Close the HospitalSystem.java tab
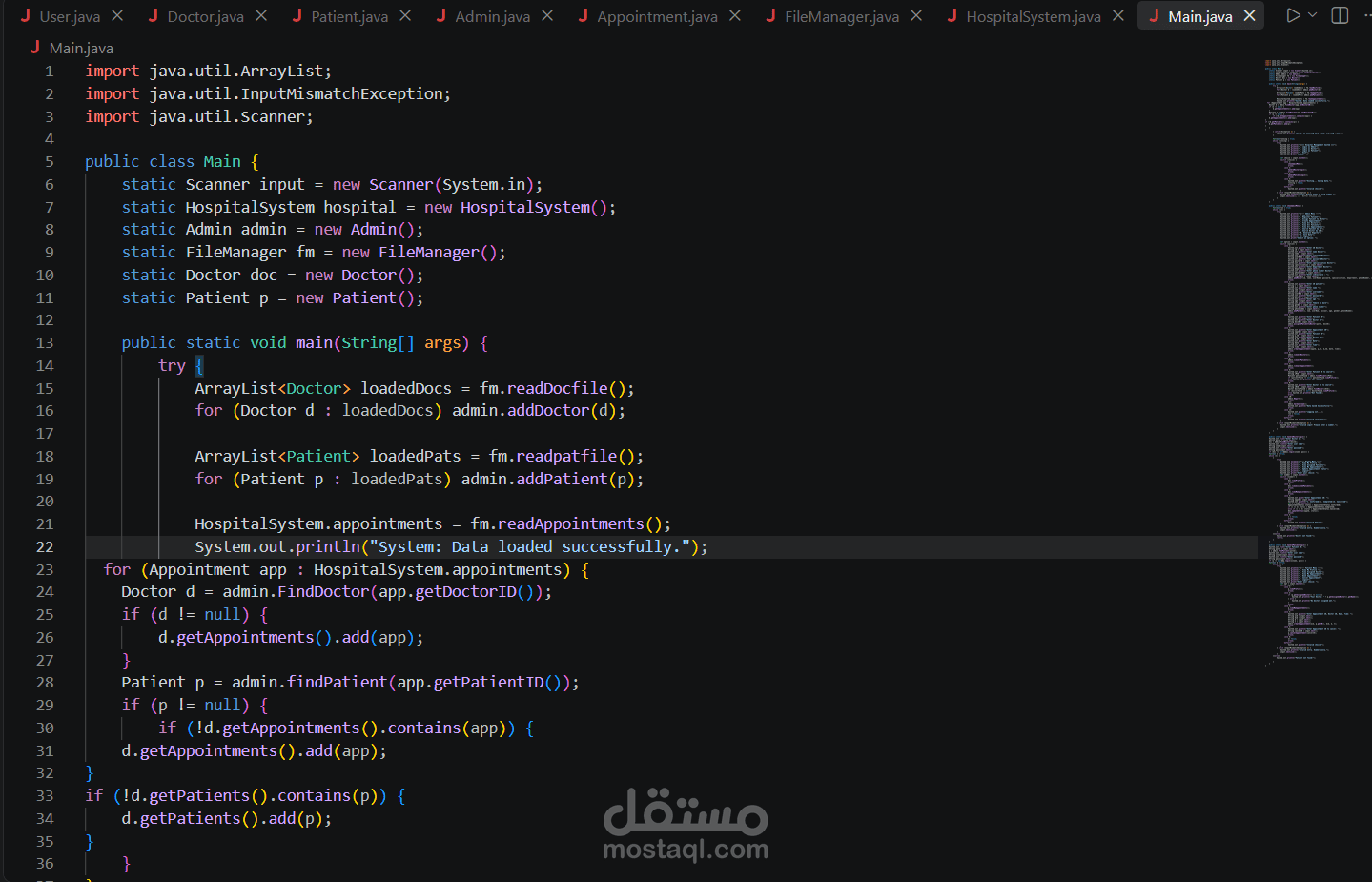The height and width of the screenshot is (882, 1372). (x=1118, y=16)
